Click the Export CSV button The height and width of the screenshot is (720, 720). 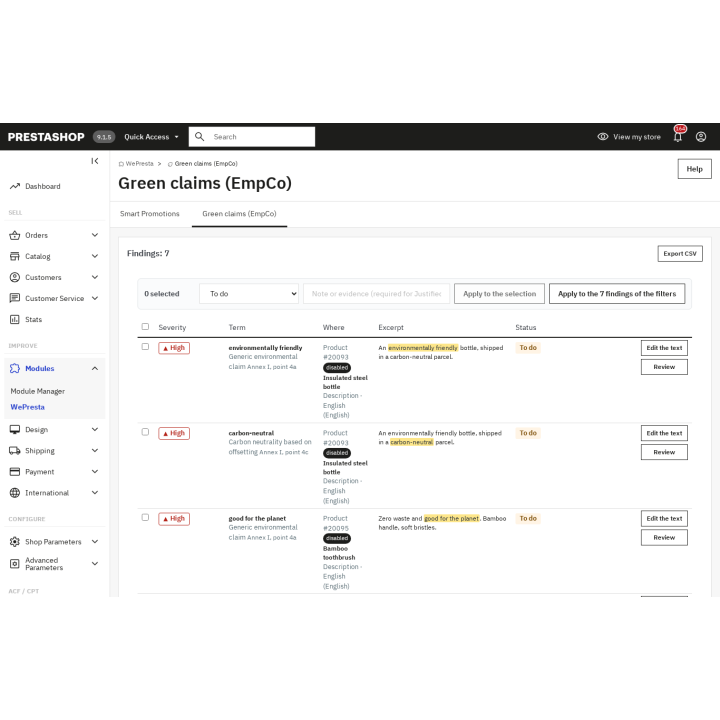click(x=680, y=254)
